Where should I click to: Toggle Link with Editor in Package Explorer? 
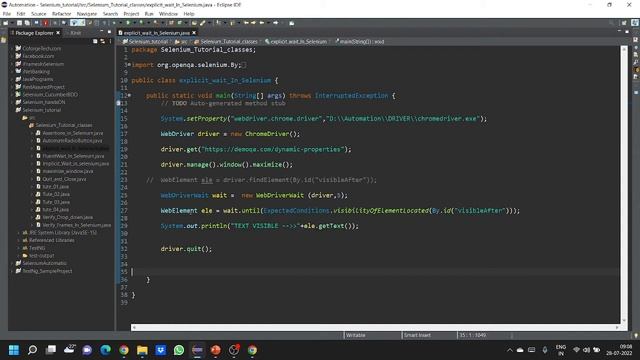[102, 41]
